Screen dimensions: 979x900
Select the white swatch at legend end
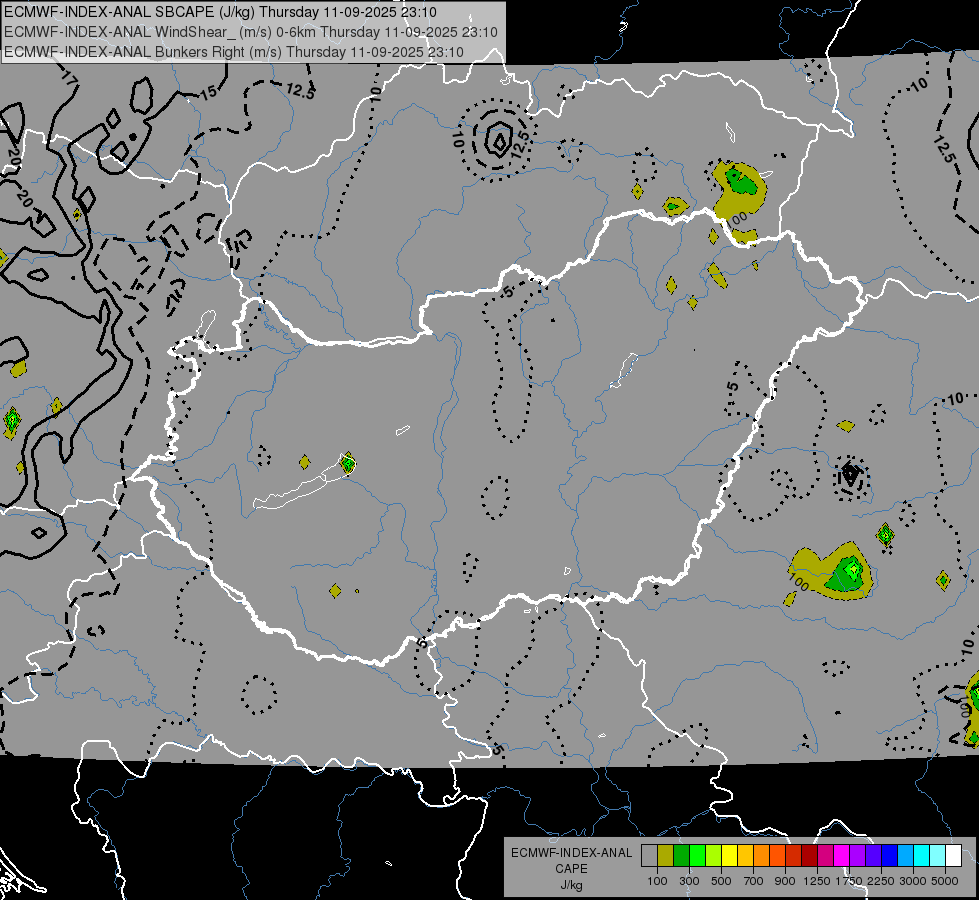coord(954,855)
